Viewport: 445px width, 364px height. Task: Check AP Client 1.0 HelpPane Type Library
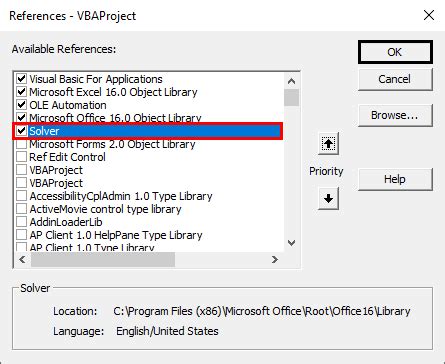click(22, 235)
